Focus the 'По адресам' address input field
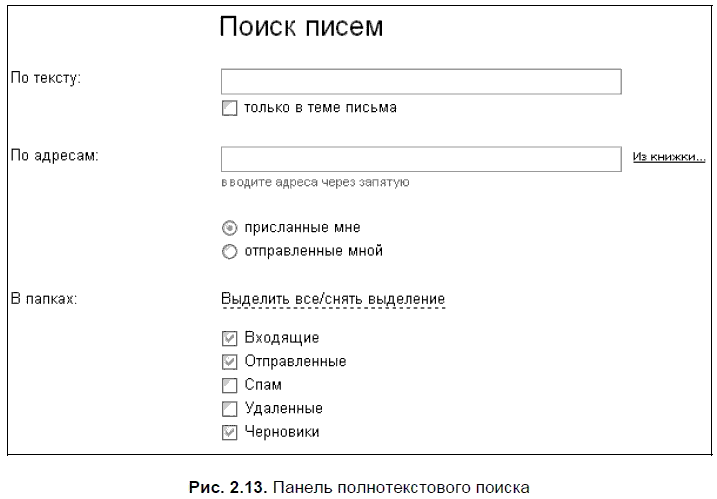The height and width of the screenshot is (499, 717). [421, 160]
